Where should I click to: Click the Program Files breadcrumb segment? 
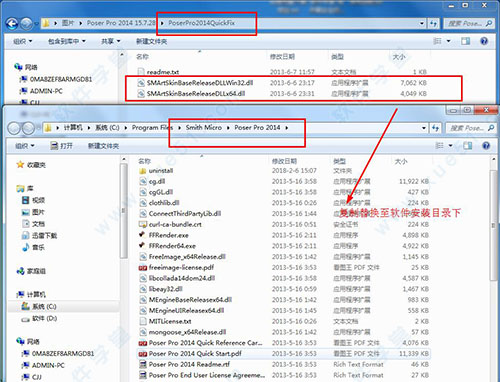(x=153, y=128)
